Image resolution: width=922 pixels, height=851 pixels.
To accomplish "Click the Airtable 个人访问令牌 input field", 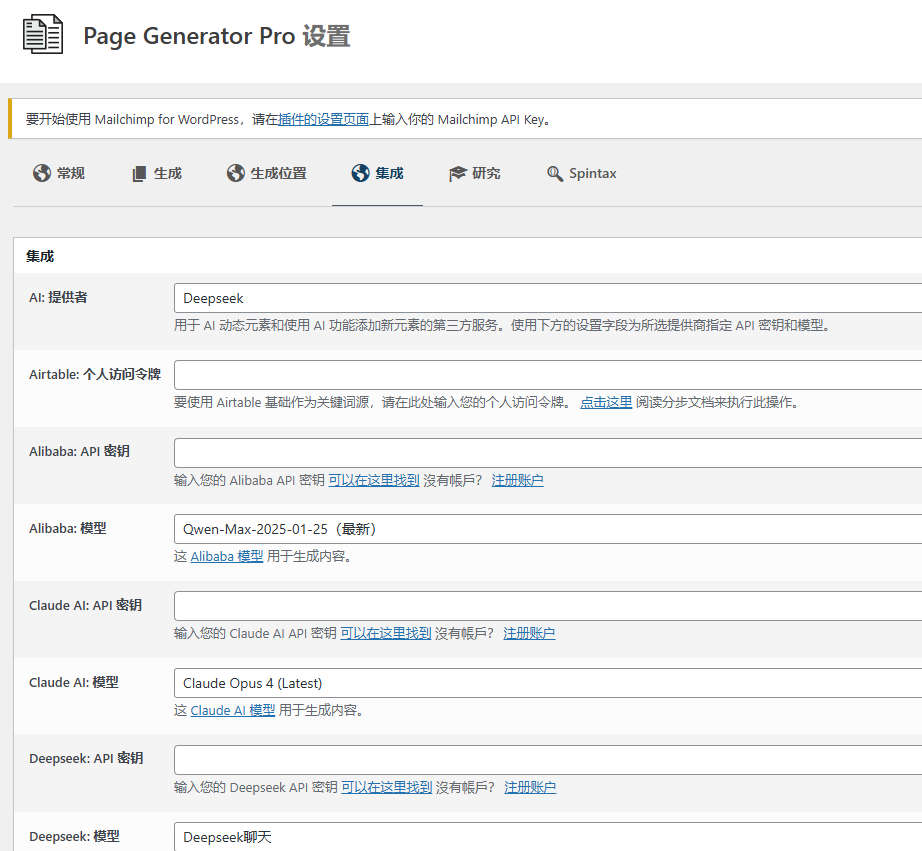I will tap(548, 375).
